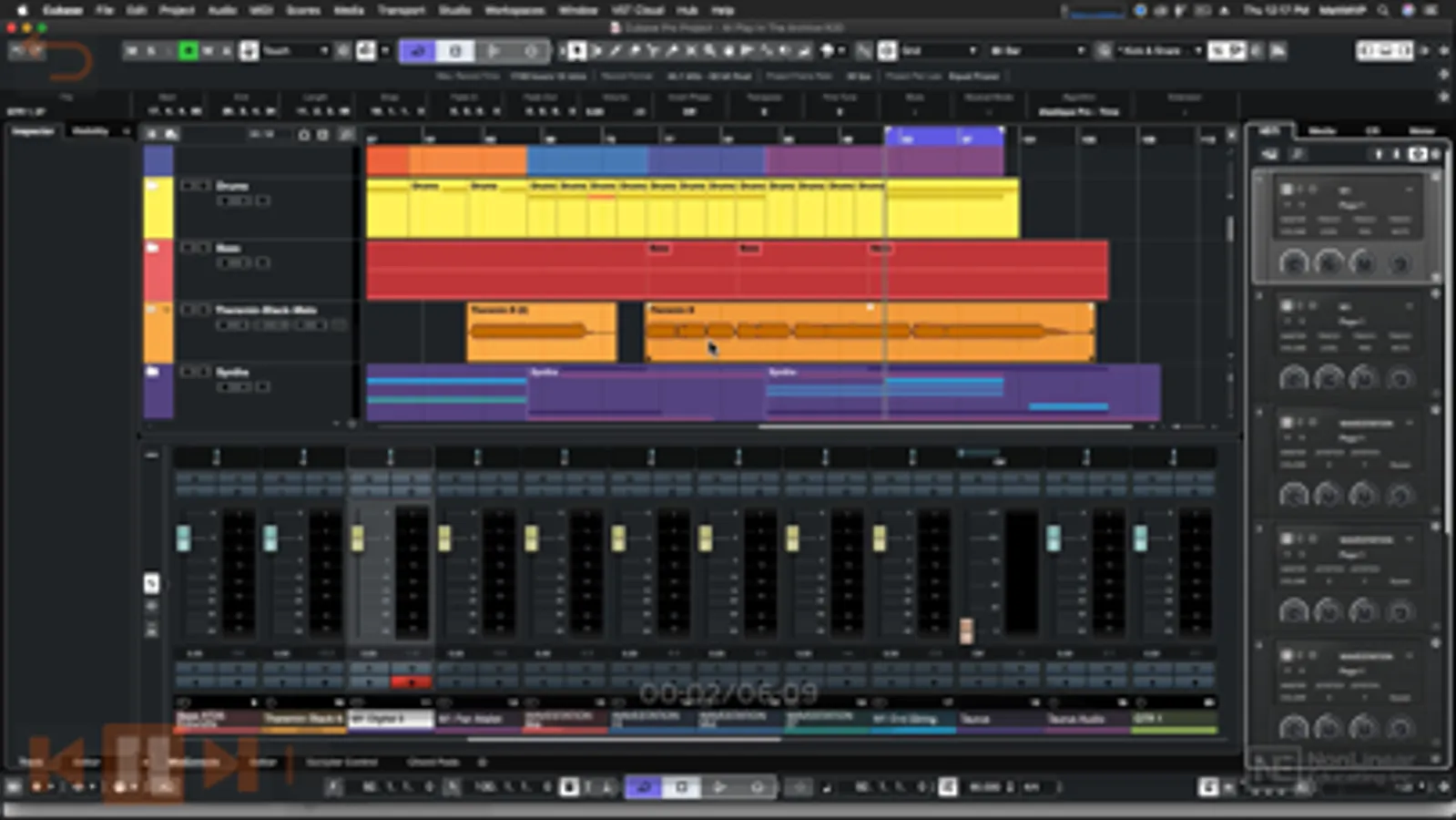Mute the Drums track

pyautogui.click(x=188, y=186)
